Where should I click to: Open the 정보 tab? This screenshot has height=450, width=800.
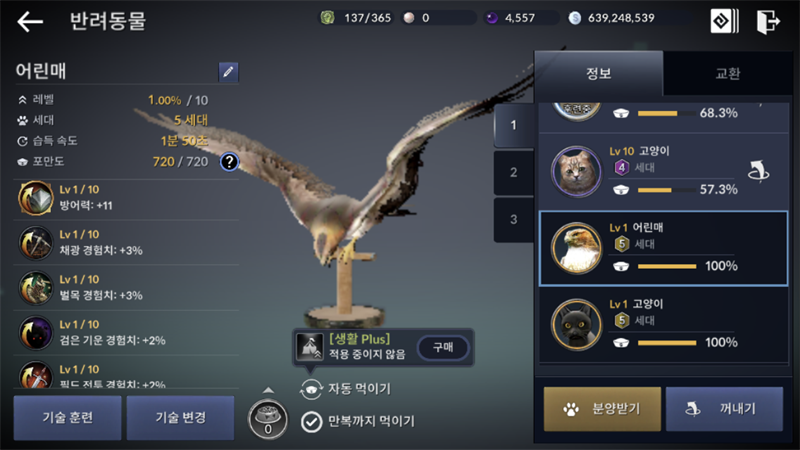(x=598, y=73)
